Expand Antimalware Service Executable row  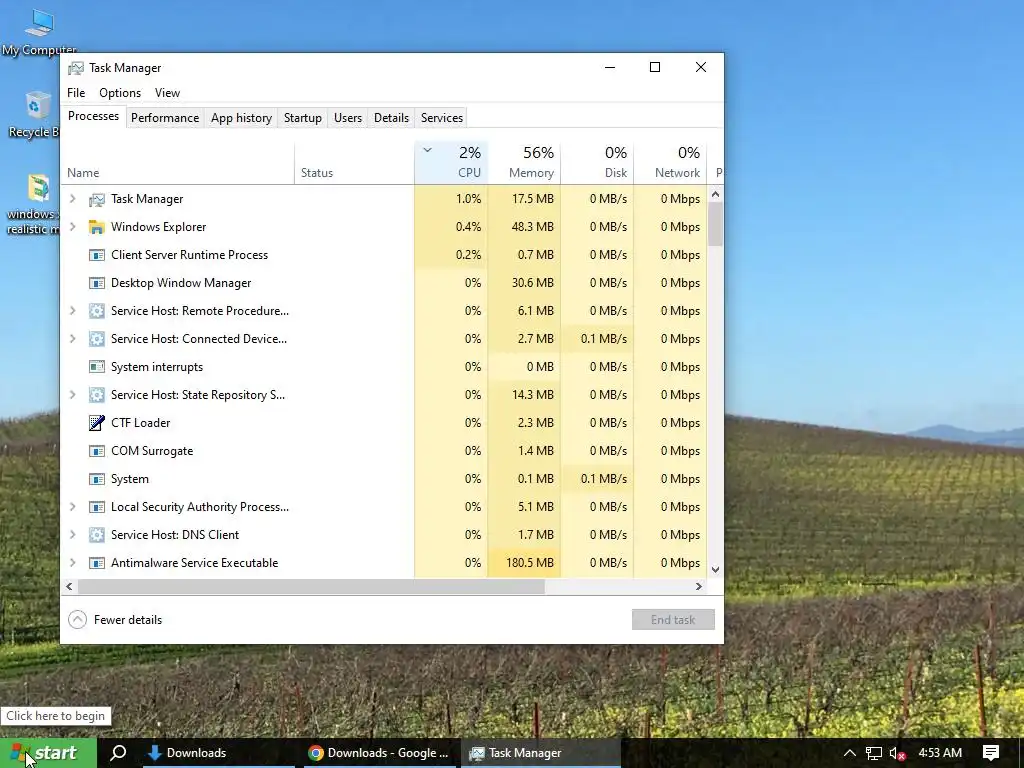pyautogui.click(x=72, y=562)
